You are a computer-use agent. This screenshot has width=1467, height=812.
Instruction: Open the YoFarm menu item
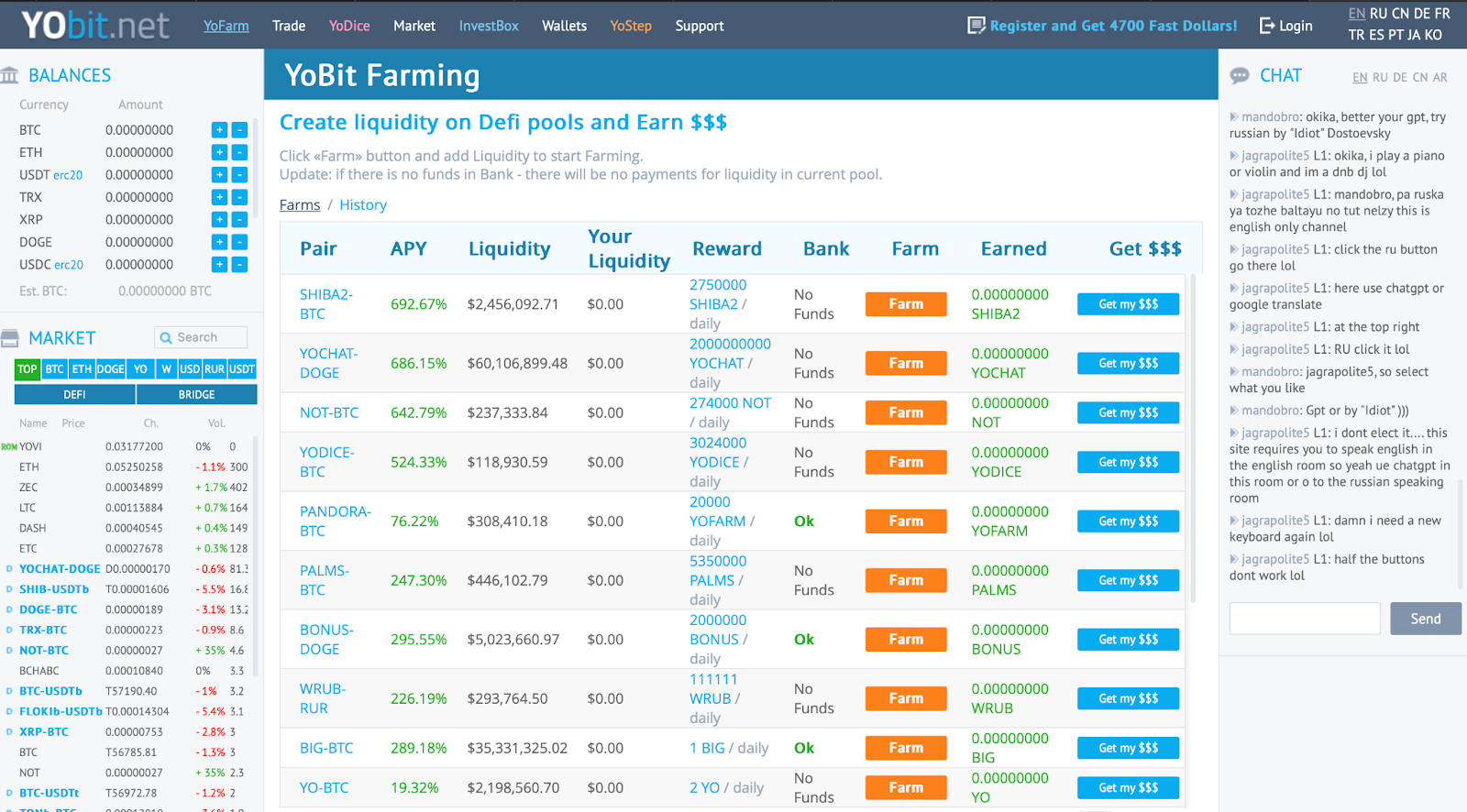226,26
